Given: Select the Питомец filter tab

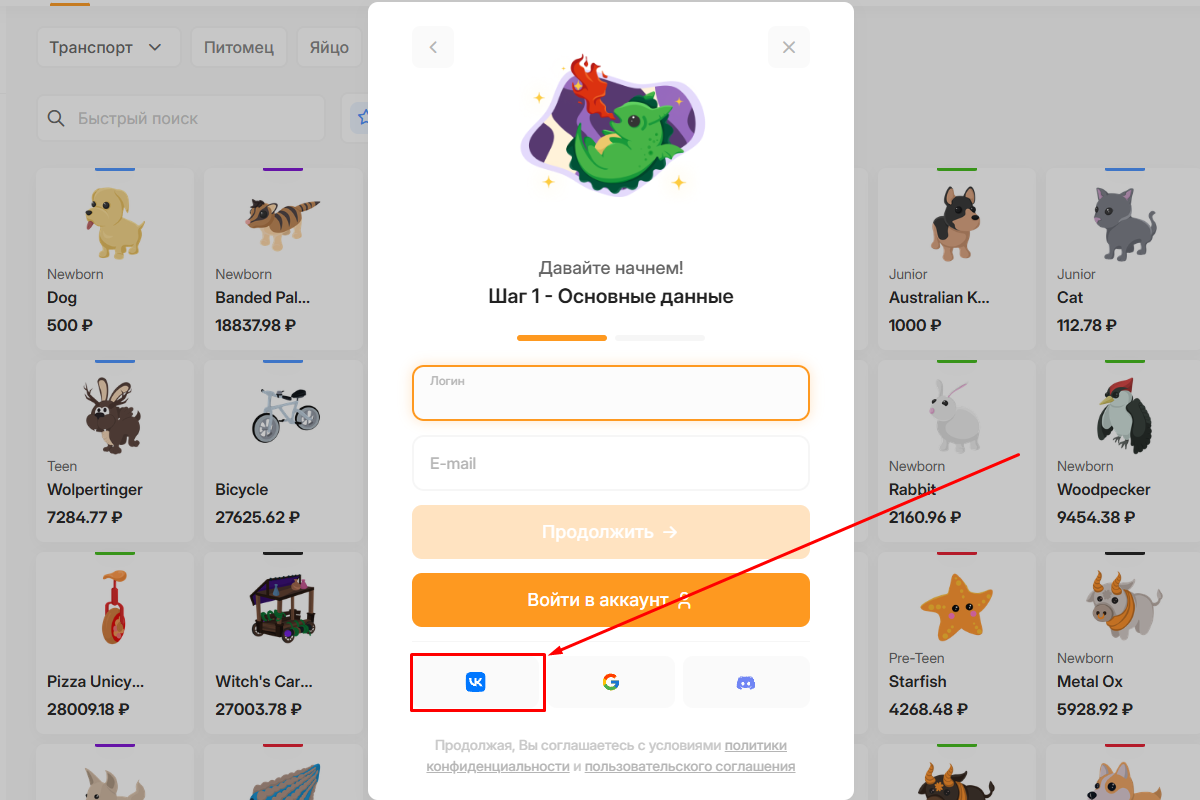Looking at the screenshot, I should pyautogui.click(x=239, y=47).
